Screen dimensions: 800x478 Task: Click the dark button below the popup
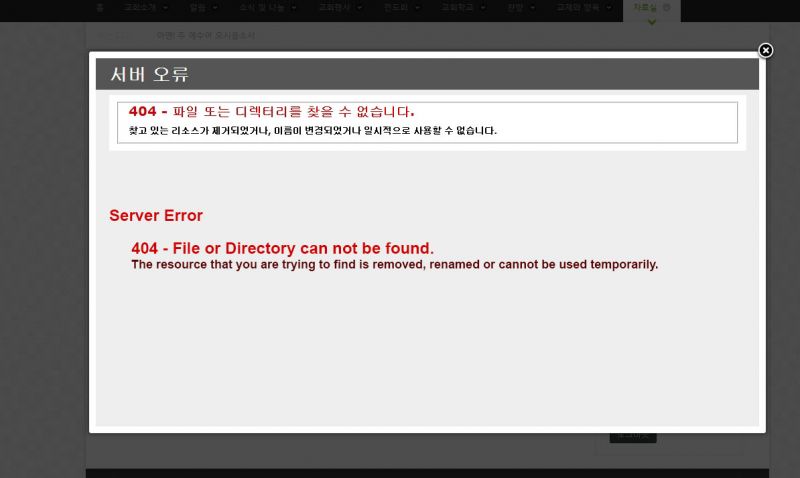pyautogui.click(x=633, y=438)
